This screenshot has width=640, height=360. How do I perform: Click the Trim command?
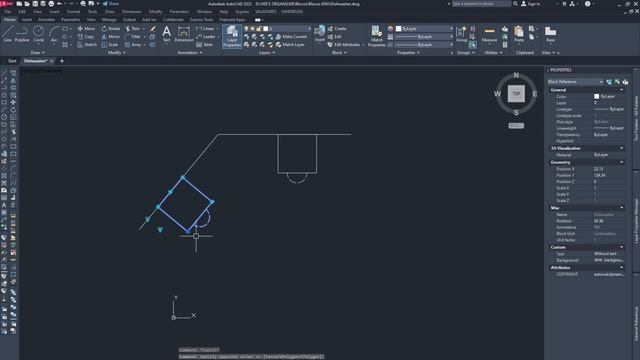132,29
